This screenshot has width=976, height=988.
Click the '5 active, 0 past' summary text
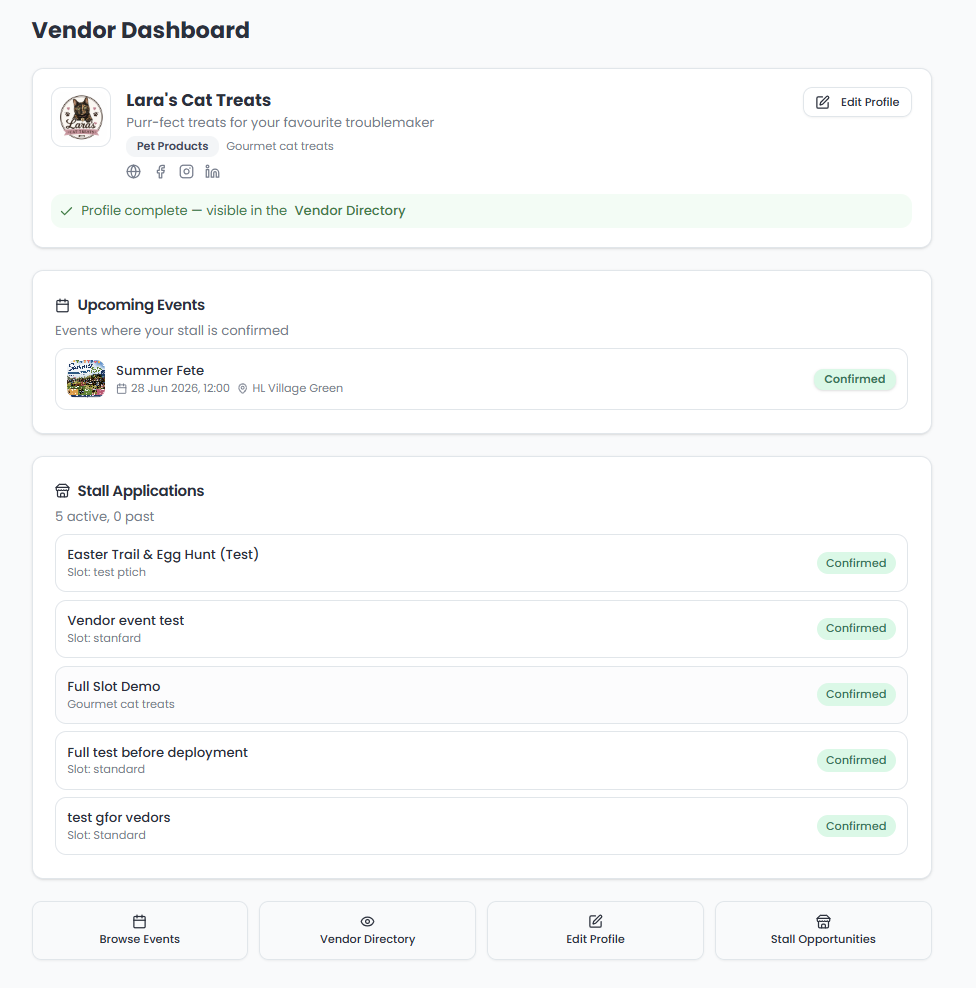[x=105, y=517]
